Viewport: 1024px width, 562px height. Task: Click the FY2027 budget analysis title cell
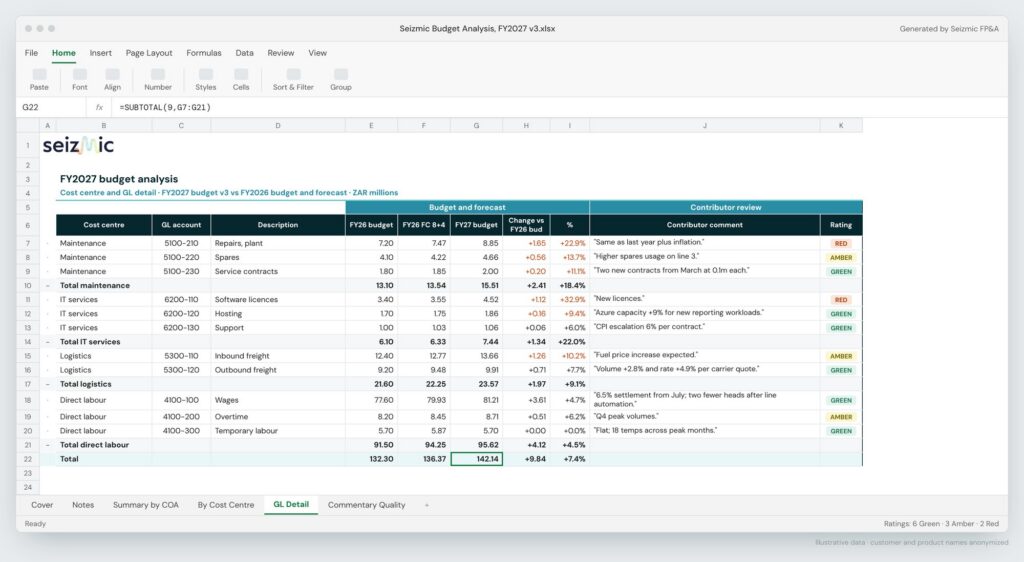coord(119,179)
